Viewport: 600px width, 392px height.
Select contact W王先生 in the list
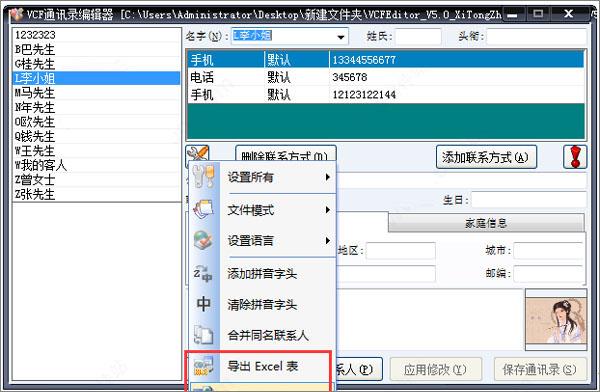[96, 151]
